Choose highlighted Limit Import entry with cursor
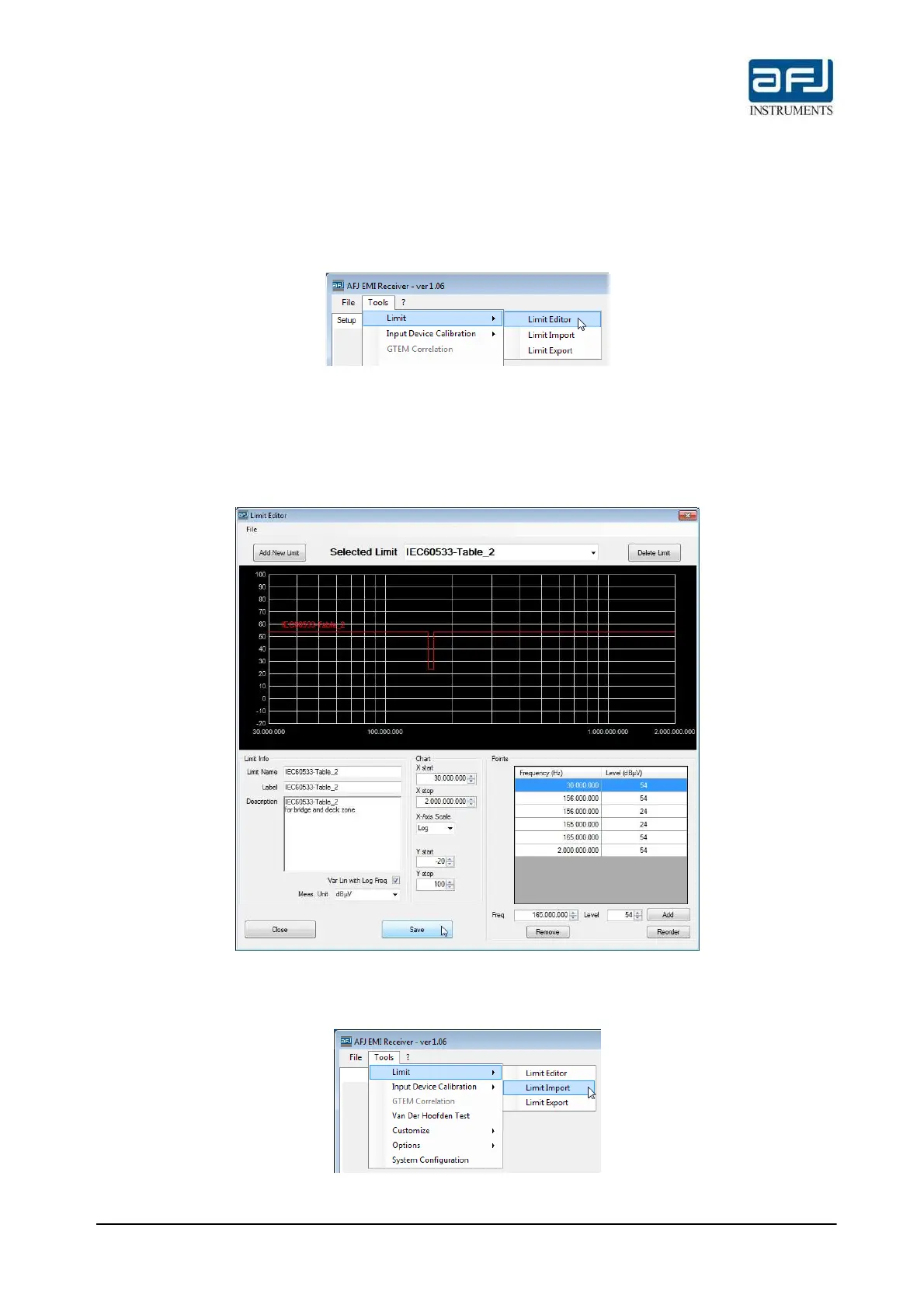 pos(548,1087)
